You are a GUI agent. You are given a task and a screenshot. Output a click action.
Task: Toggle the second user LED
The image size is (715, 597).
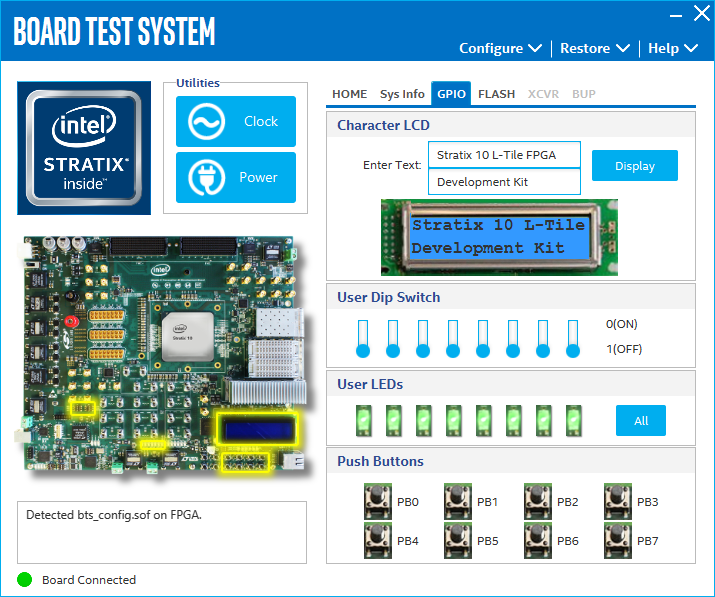pos(394,420)
